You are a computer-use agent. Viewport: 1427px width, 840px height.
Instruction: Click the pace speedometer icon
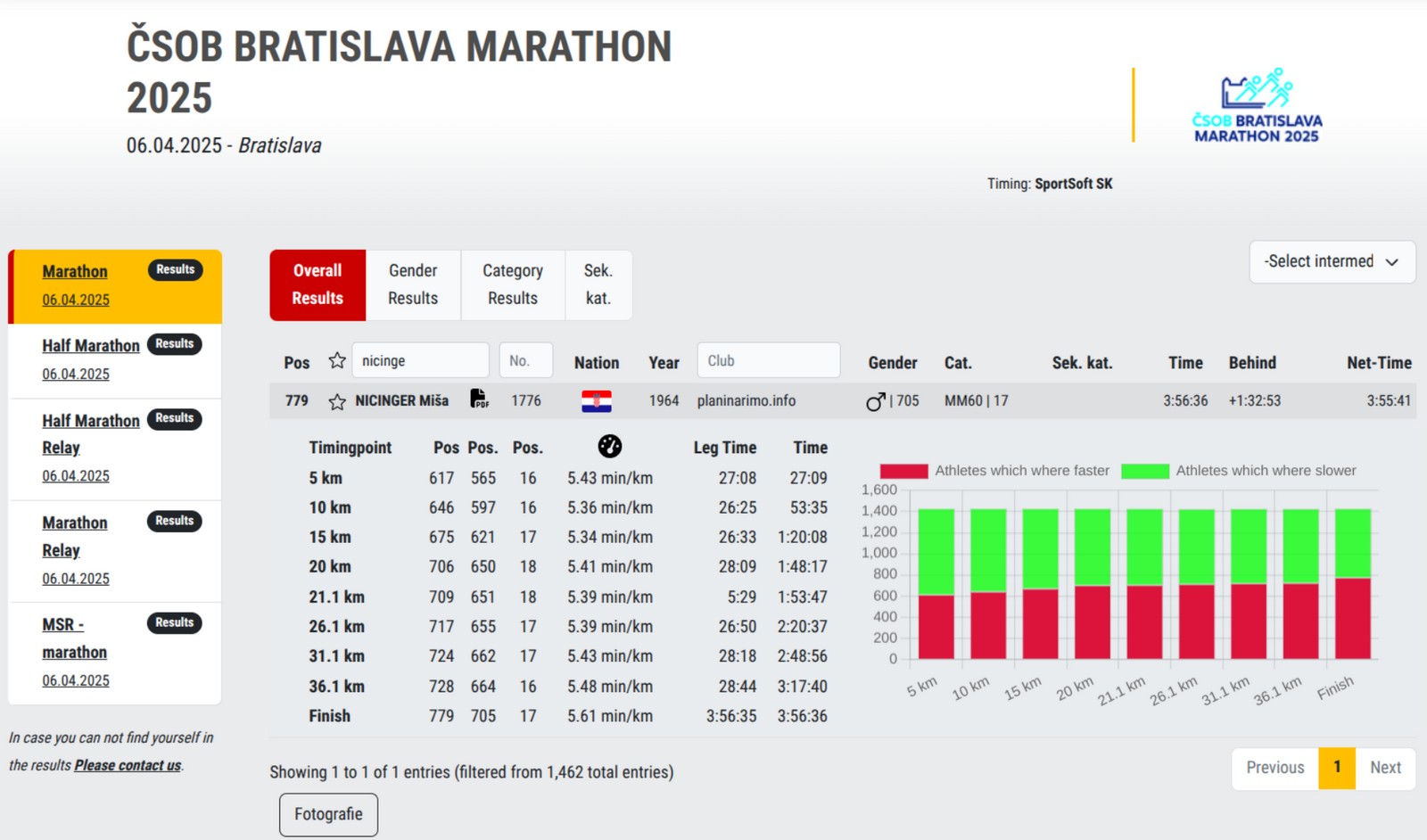[x=610, y=446]
